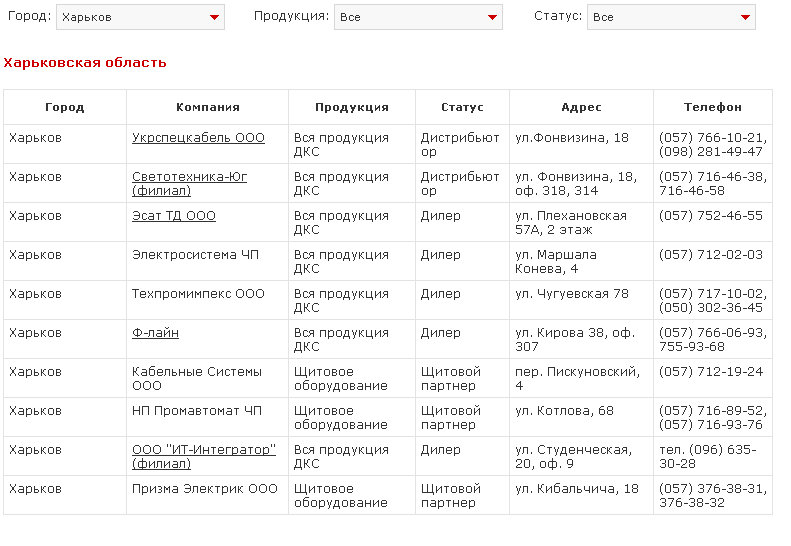
Task: Click the address ул. Маршала Конева, 4
Action: [x=555, y=261]
